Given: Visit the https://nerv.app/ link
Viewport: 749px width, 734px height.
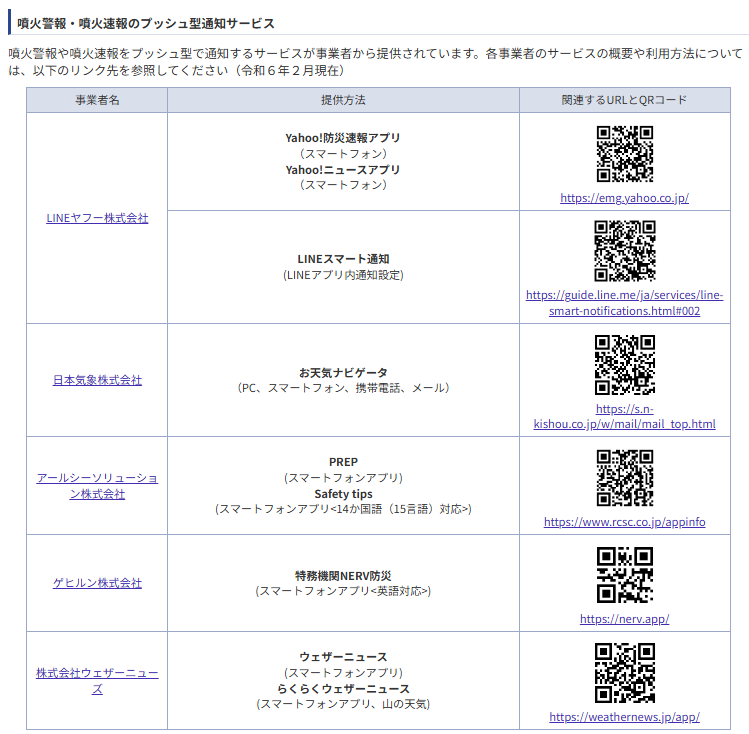Looking at the screenshot, I should coord(624,619).
